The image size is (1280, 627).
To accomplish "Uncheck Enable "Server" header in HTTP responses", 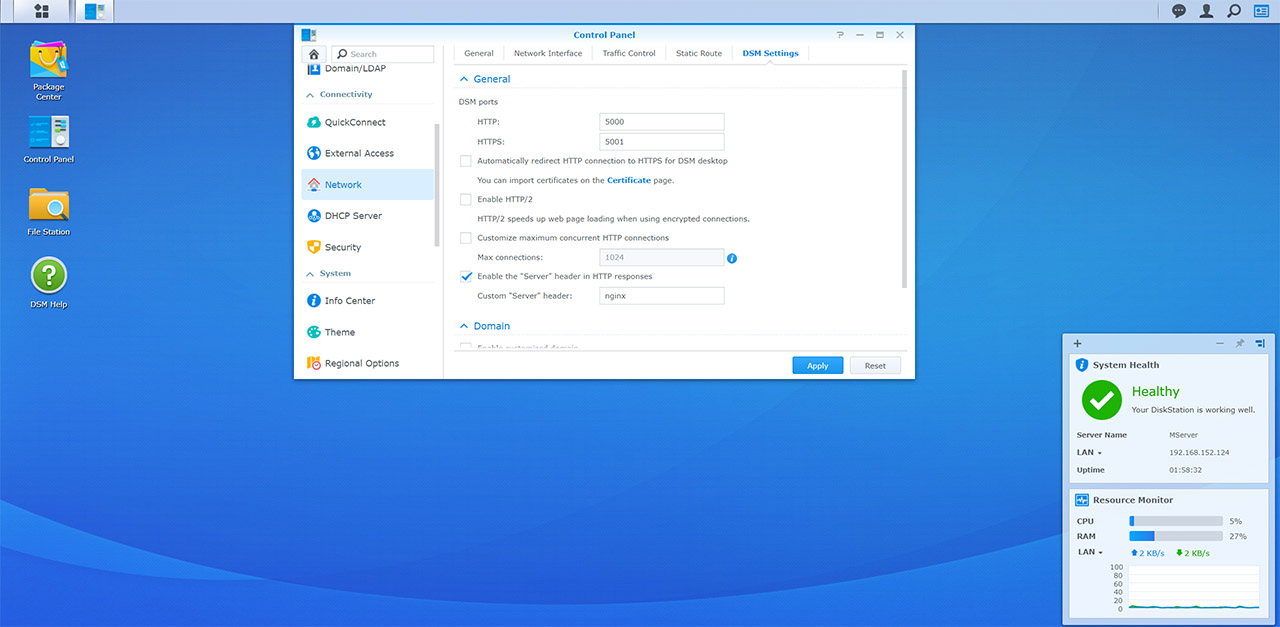I will coord(465,276).
